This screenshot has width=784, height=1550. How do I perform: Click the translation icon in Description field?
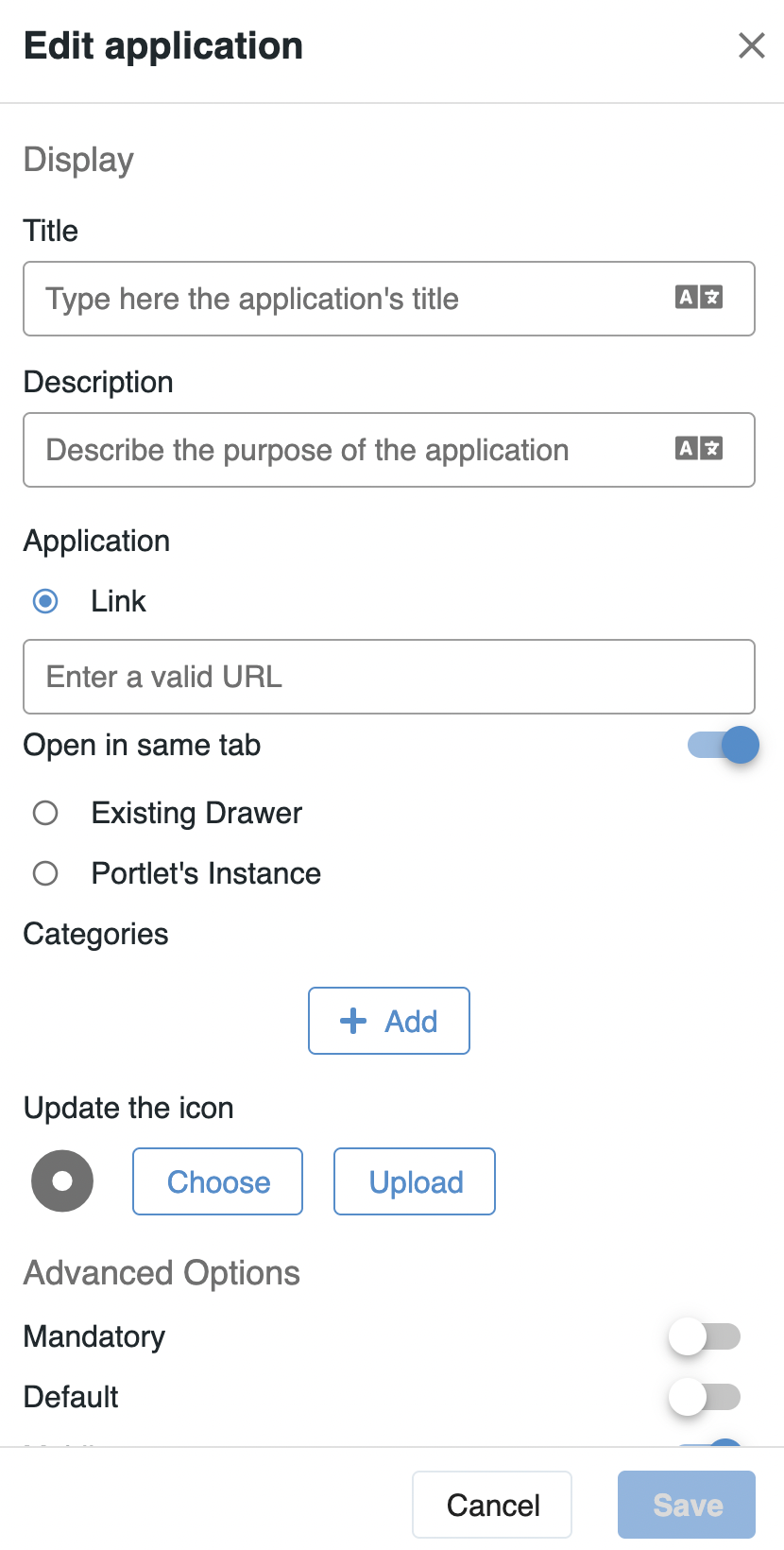pyautogui.click(x=699, y=449)
